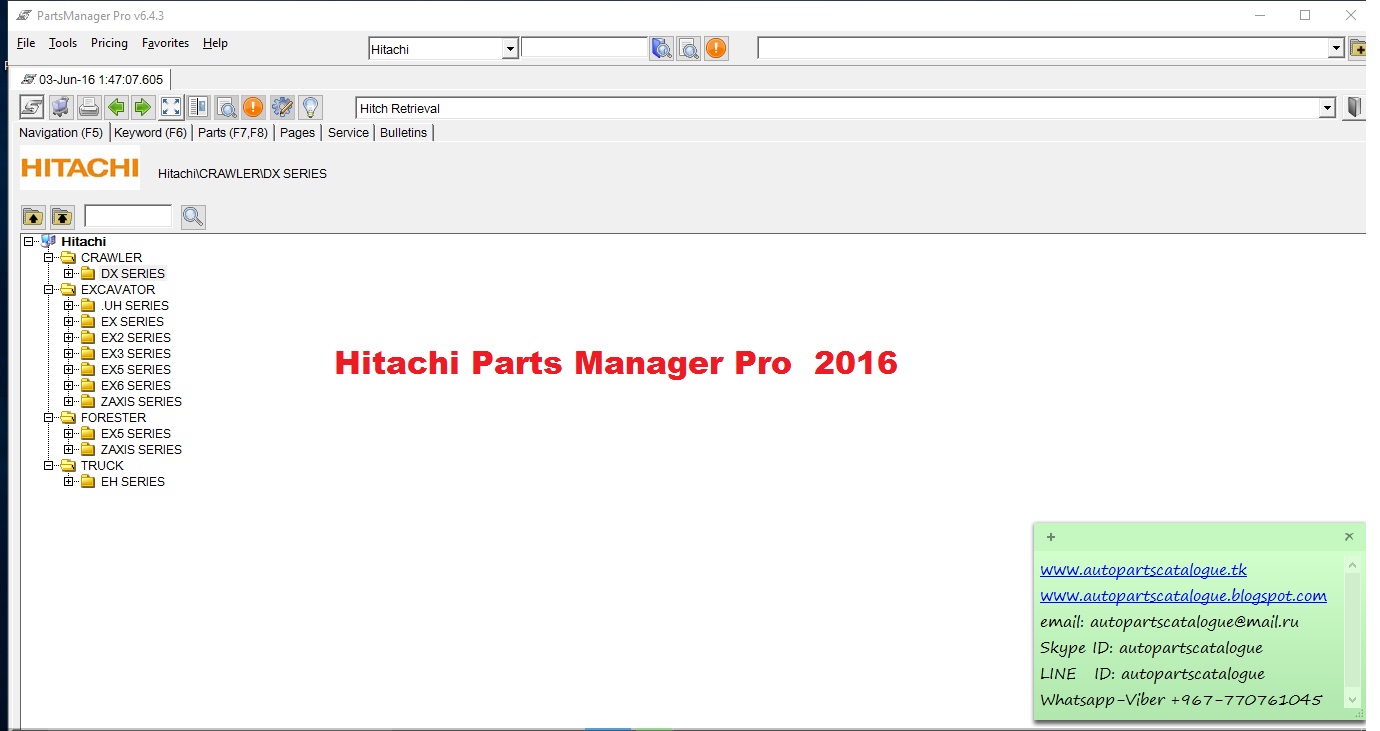The height and width of the screenshot is (731, 1380).
Task: Click the sticky note scroll down arrow
Action: (x=1352, y=700)
